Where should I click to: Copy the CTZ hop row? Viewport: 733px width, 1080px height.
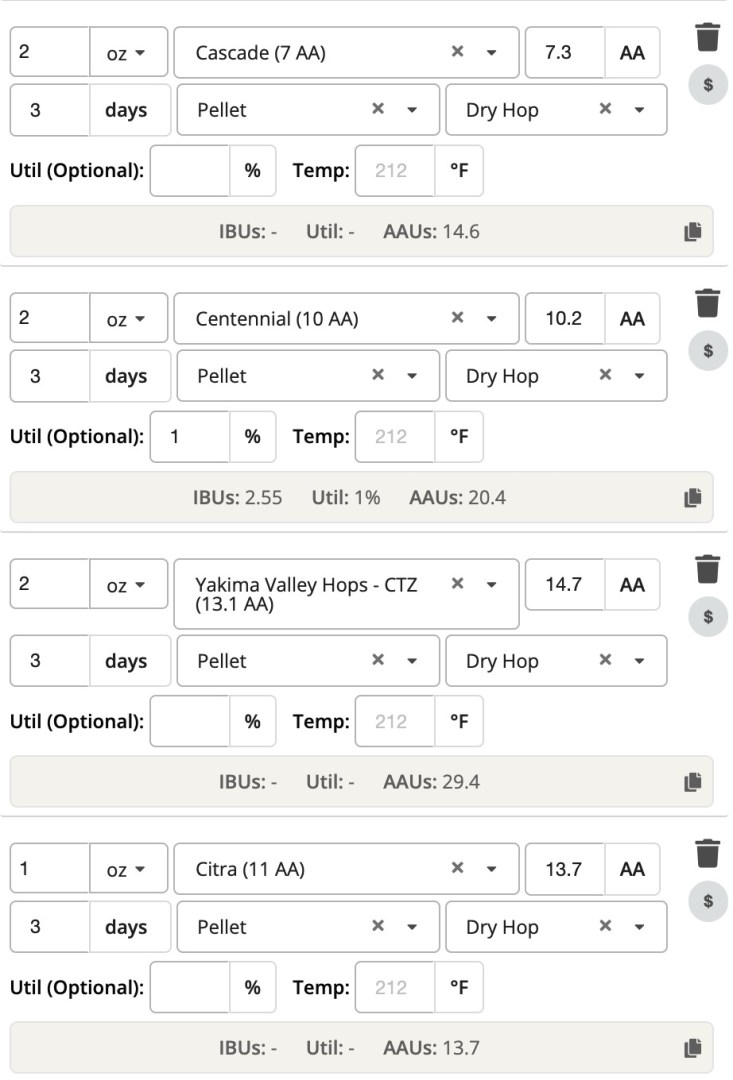coord(692,781)
